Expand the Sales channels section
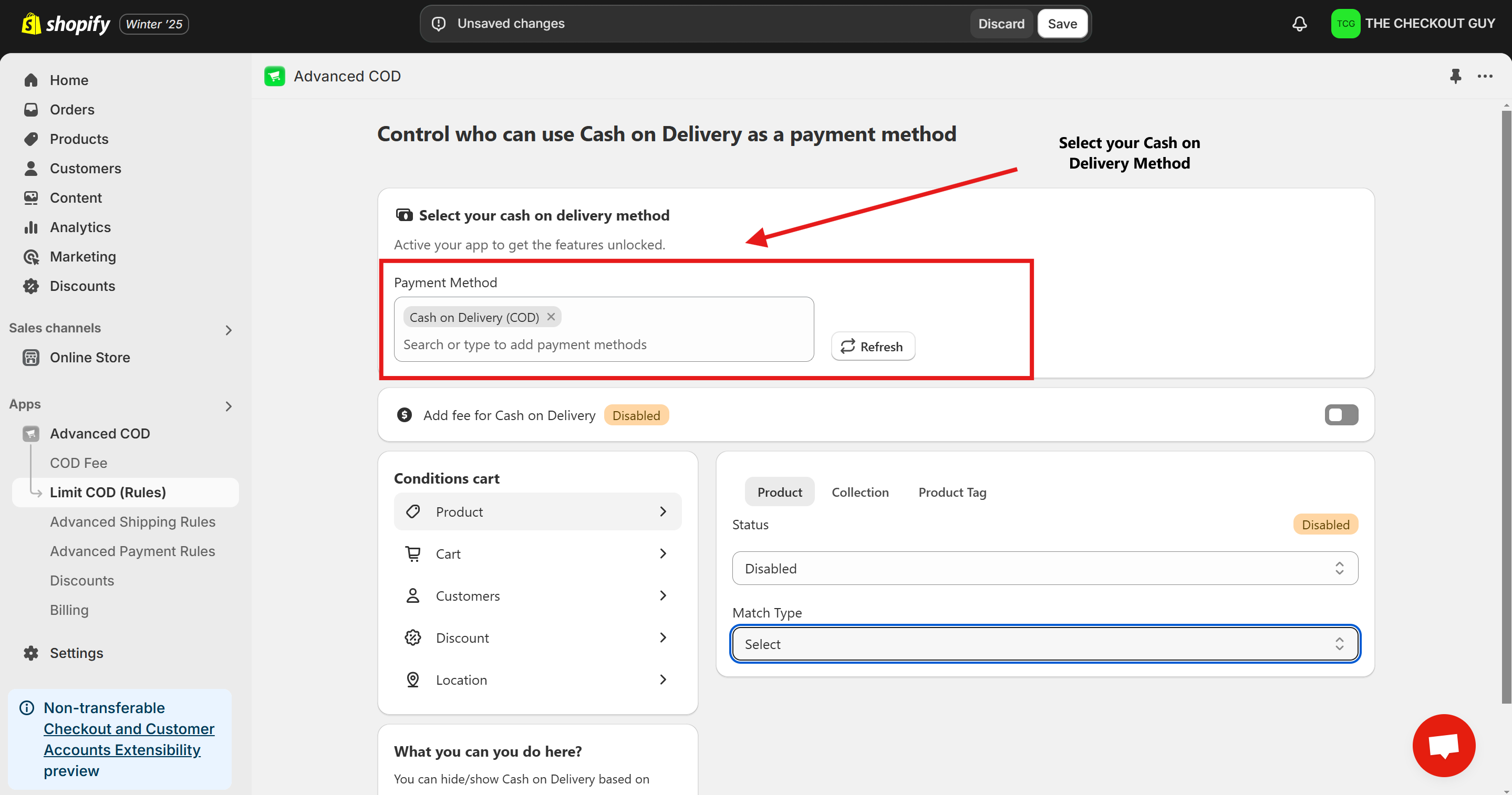 pos(229,330)
